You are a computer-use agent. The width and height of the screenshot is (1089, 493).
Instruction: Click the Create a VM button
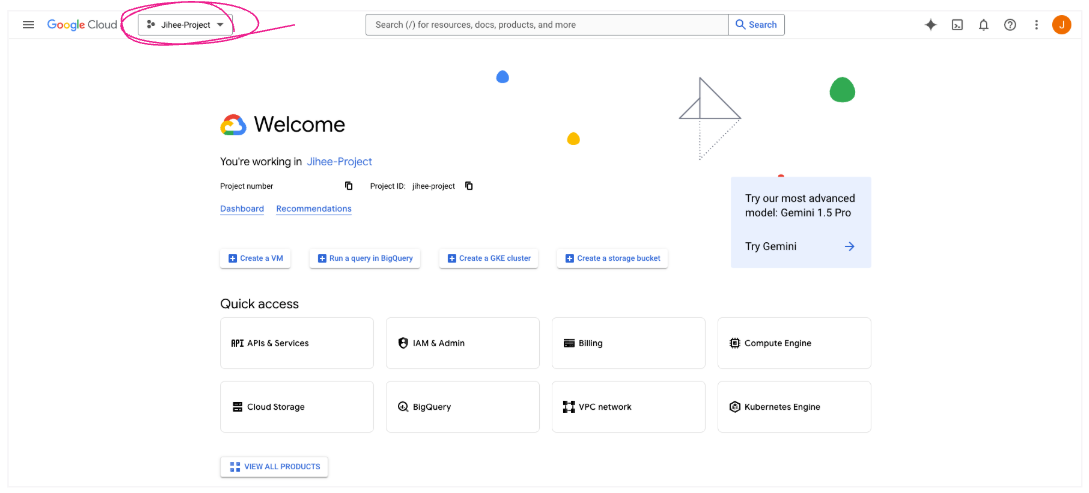click(x=256, y=258)
